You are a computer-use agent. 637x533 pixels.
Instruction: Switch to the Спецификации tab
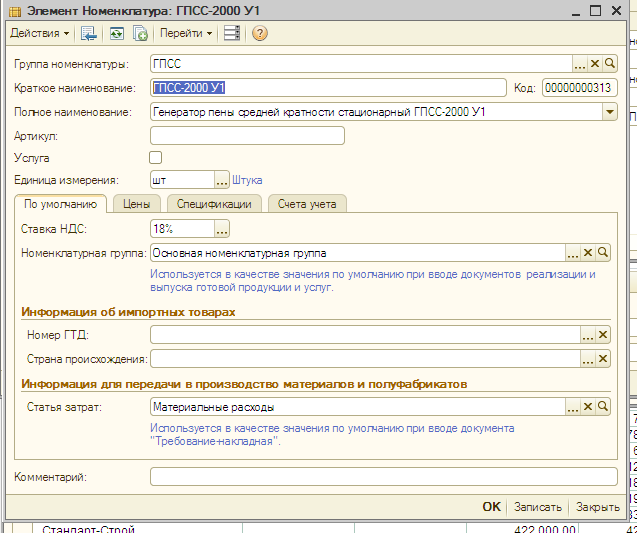pyautogui.click(x=214, y=204)
